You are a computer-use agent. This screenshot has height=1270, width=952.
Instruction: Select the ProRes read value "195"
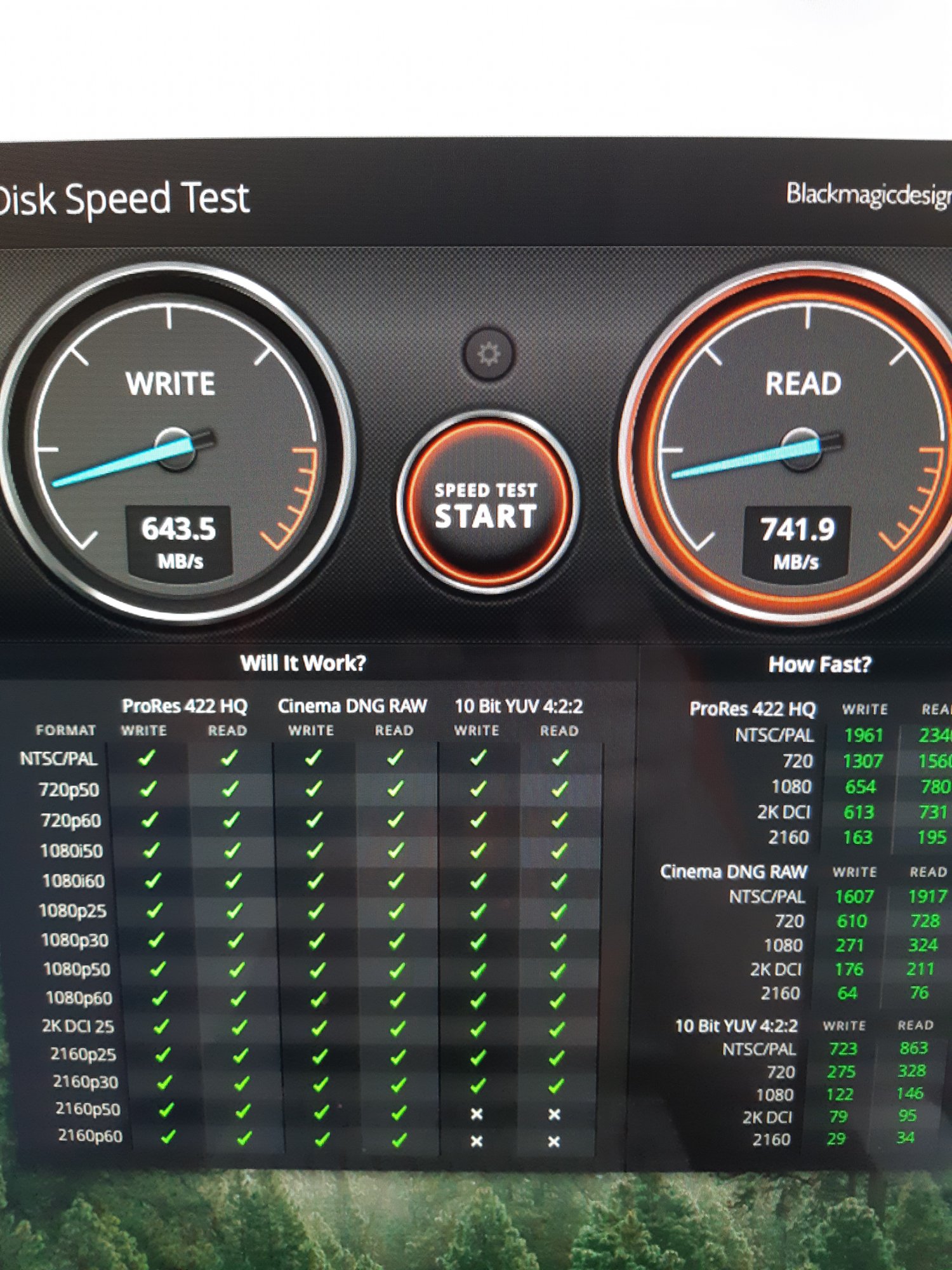click(x=932, y=838)
